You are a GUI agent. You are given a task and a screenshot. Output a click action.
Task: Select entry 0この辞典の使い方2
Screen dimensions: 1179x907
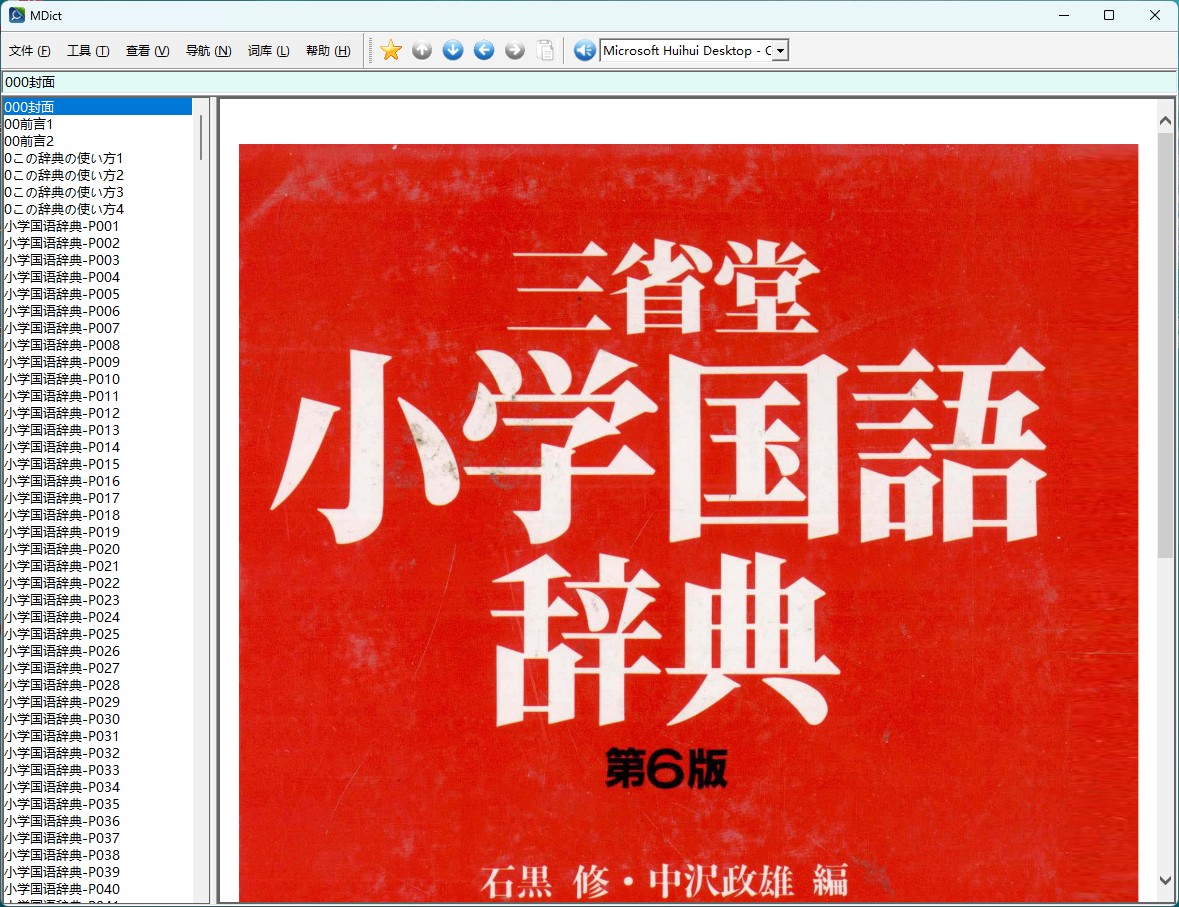click(x=98, y=175)
